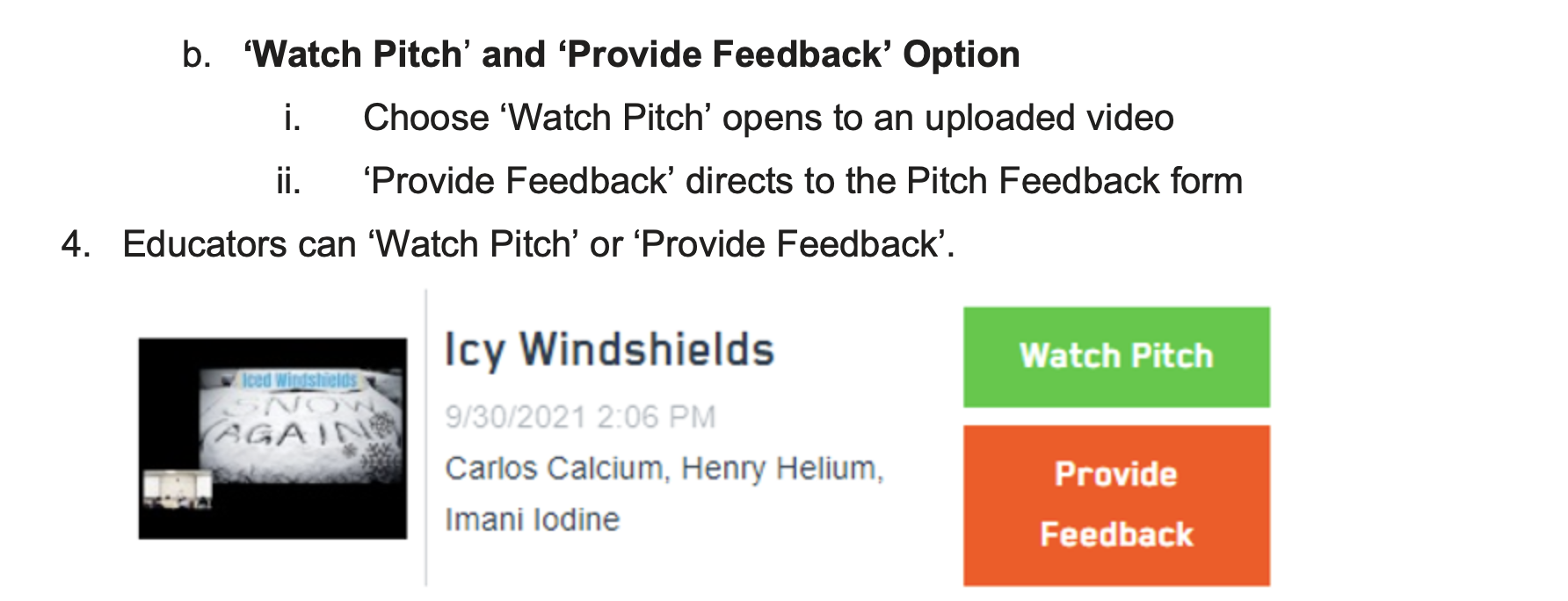Click the 'Iced Windshields' banner inside thumbnail

click(x=300, y=380)
